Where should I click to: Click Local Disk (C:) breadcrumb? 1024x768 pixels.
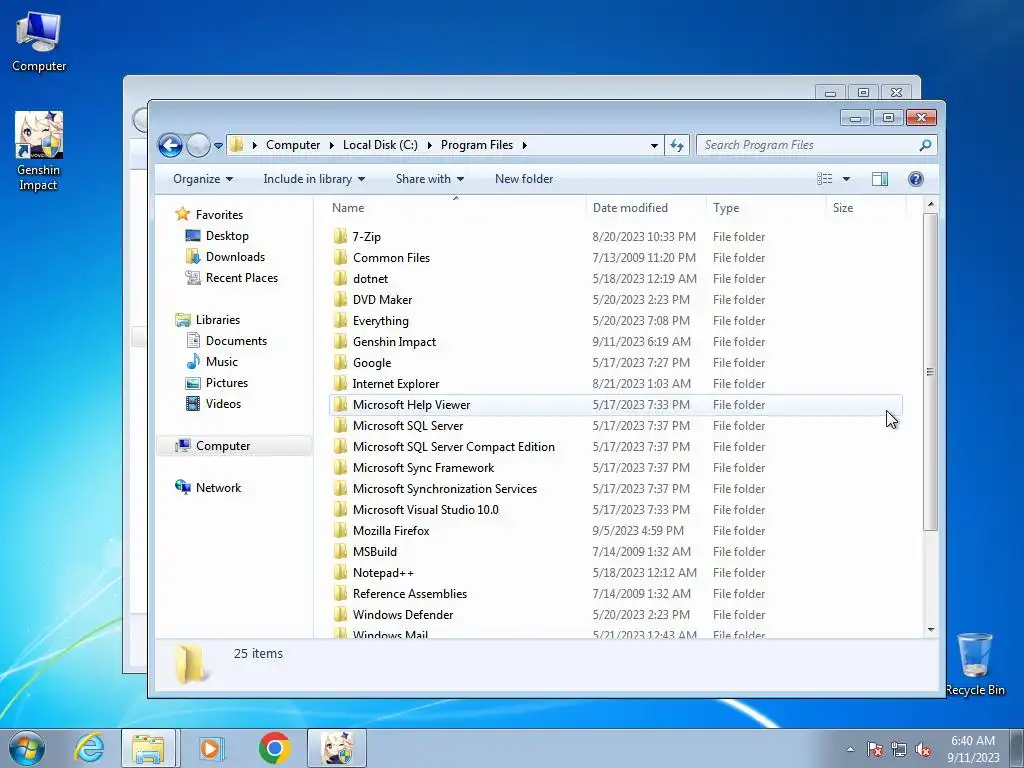pos(380,145)
